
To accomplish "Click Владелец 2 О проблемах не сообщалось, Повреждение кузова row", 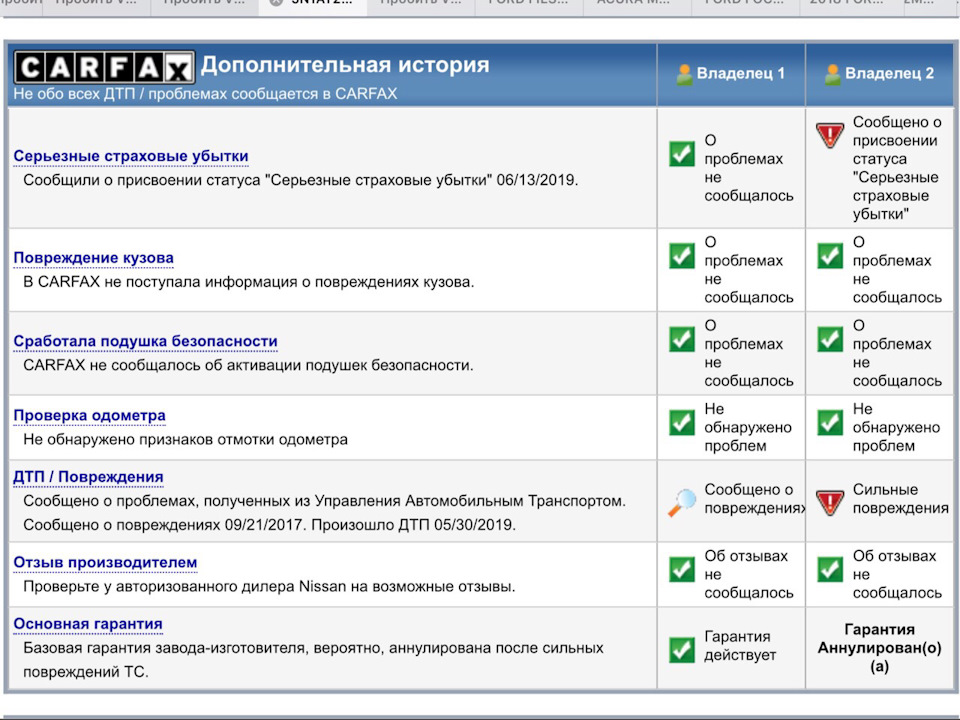I will click(896, 269).
